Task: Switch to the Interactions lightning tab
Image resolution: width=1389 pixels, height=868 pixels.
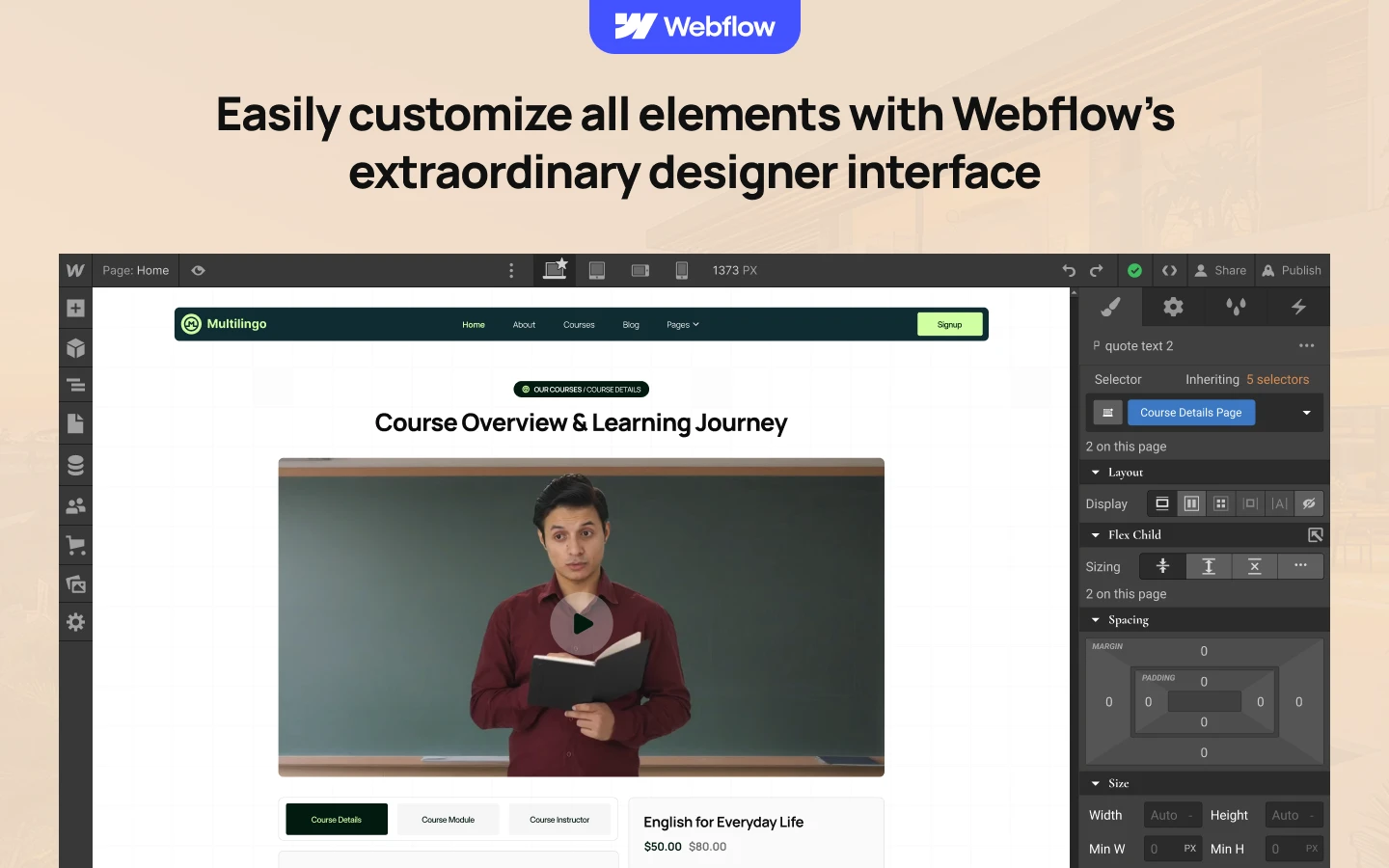Action: pyautogui.click(x=1298, y=308)
